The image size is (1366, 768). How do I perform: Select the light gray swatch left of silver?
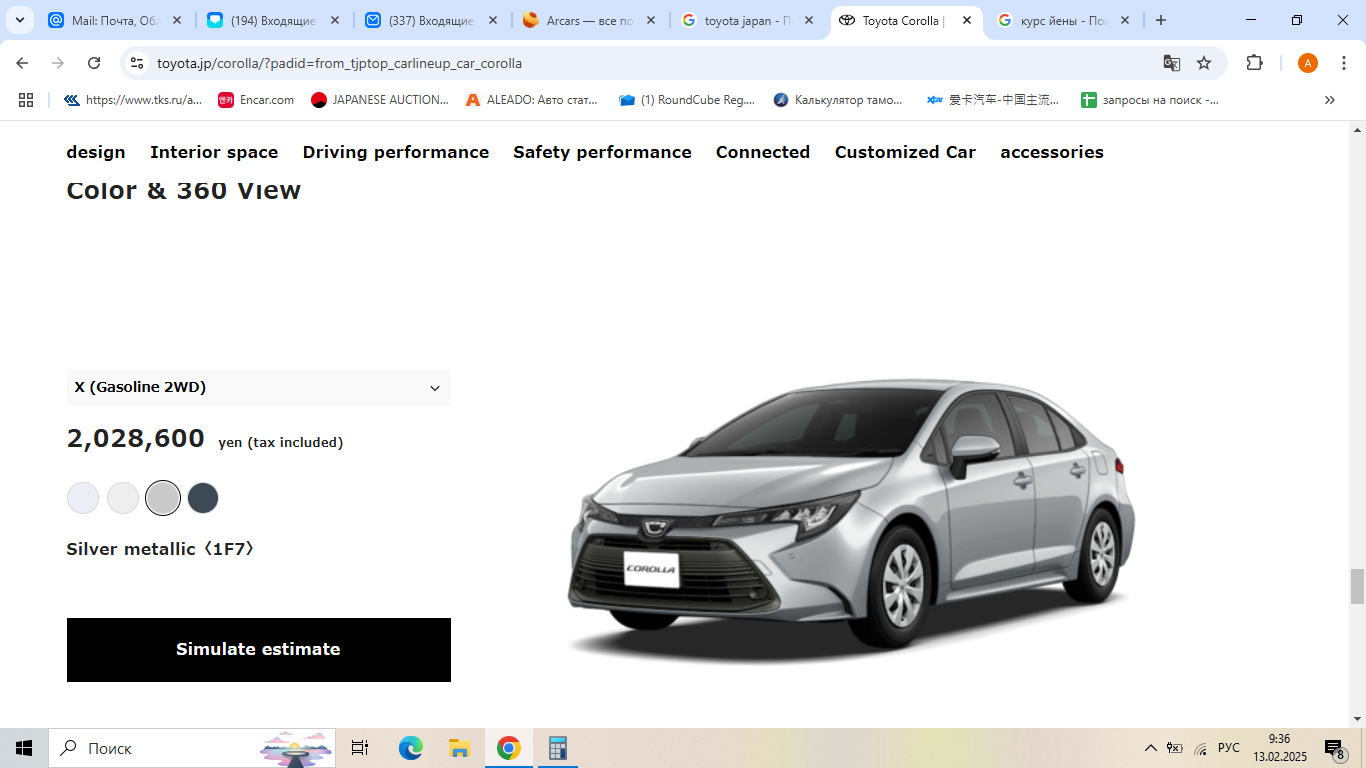coord(123,498)
